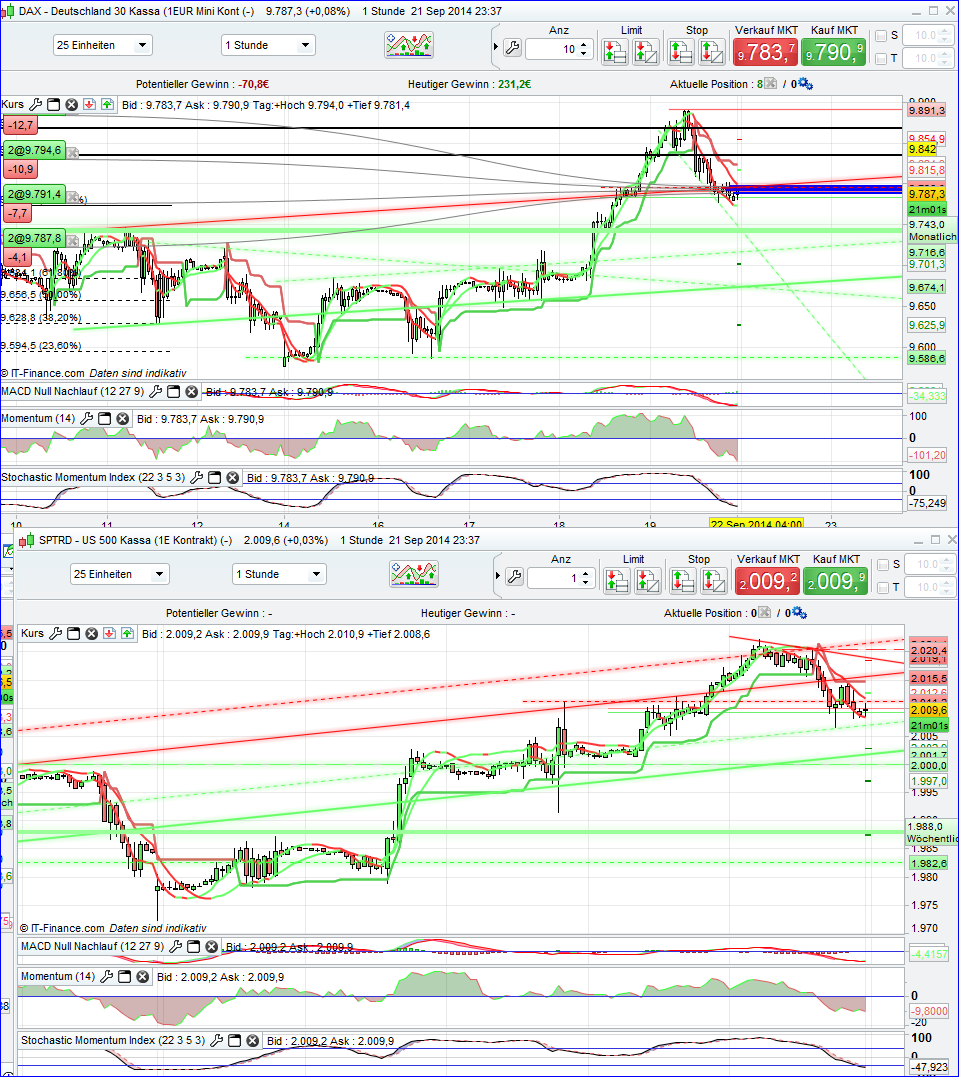Select the chart style zigzag icon
Screen dimensions: 959x1077
coord(411,43)
